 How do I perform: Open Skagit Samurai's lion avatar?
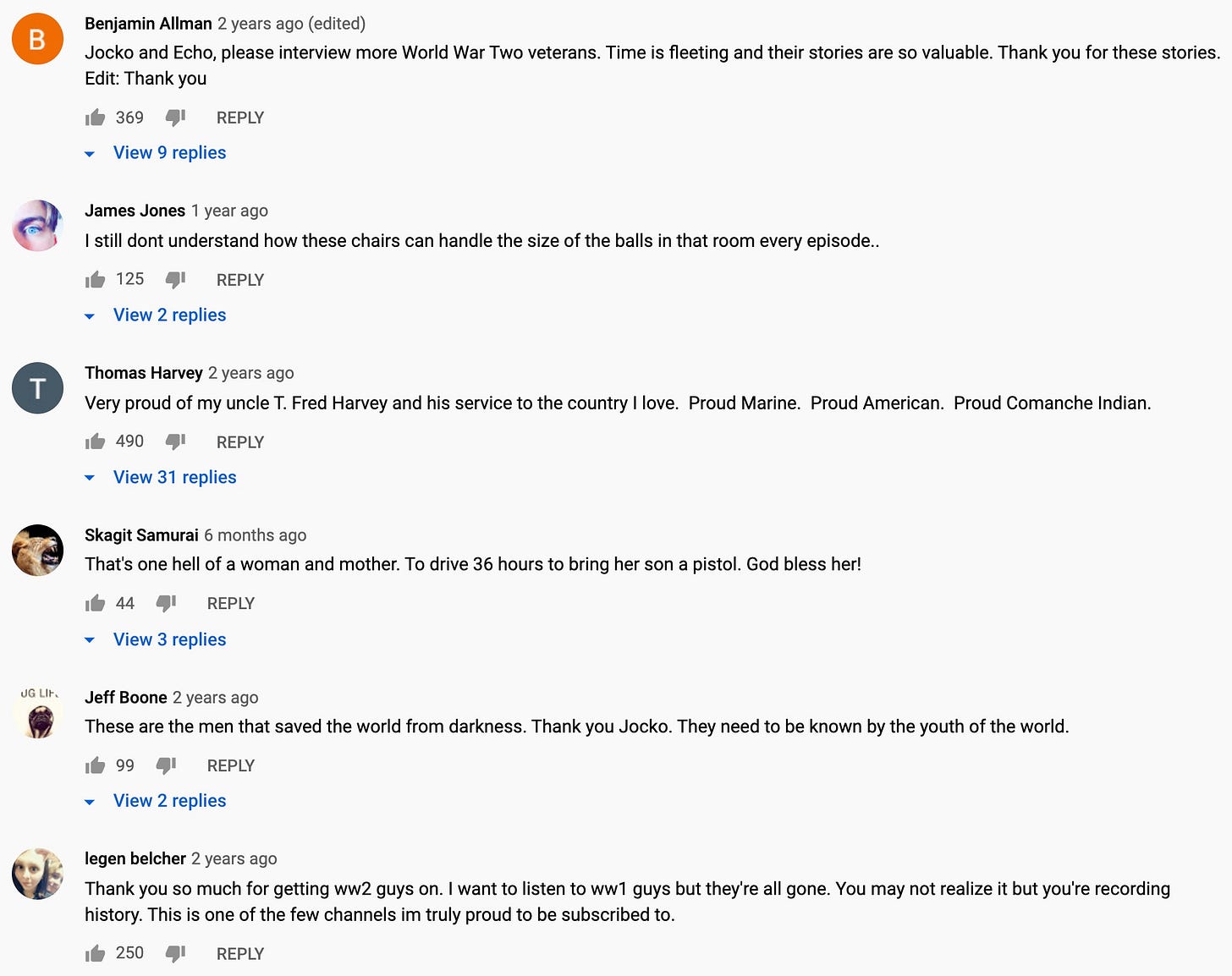[37, 550]
